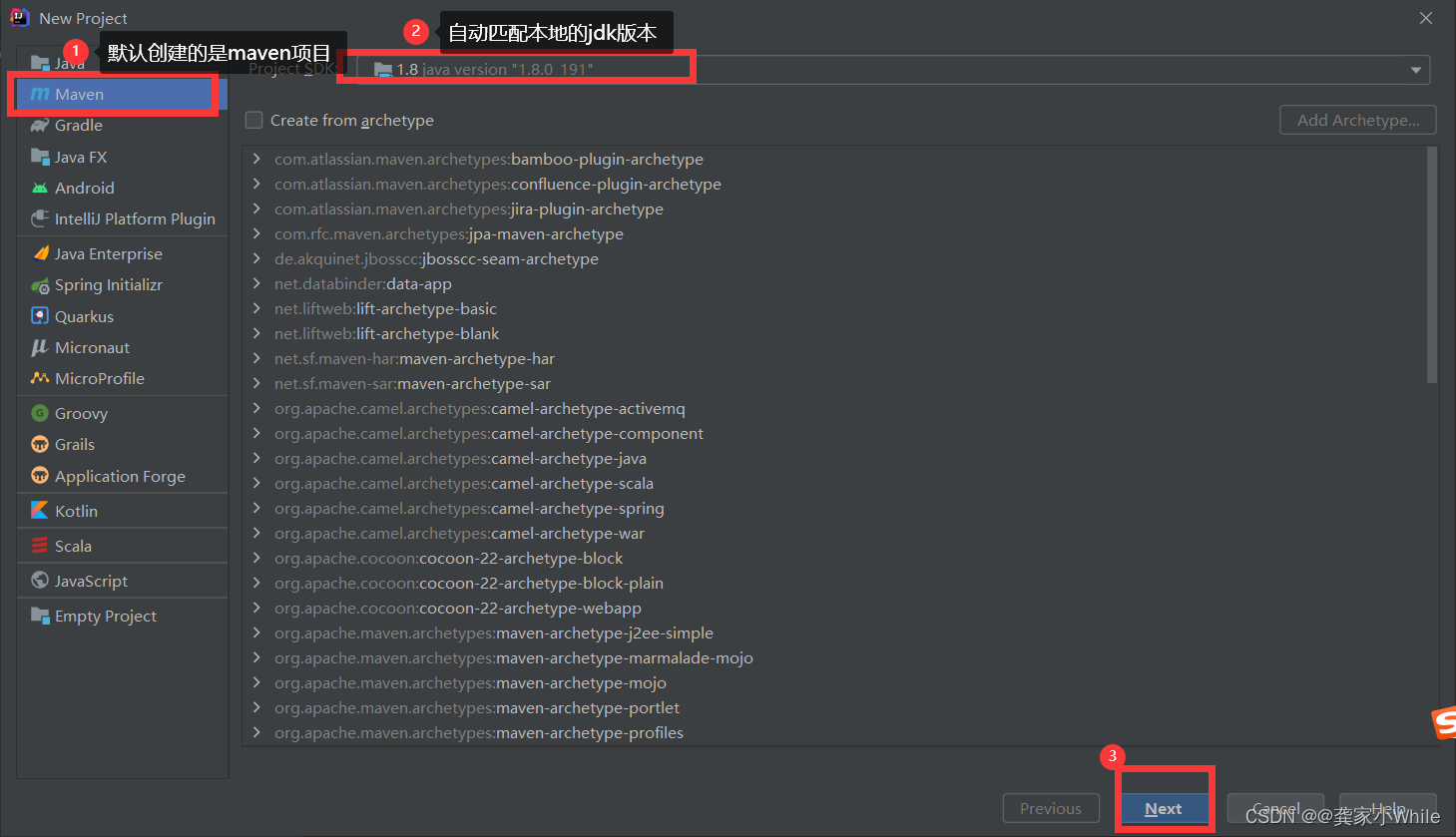Open the Project SDK dropdown arrow
This screenshot has height=837, width=1456.
[x=1415, y=70]
